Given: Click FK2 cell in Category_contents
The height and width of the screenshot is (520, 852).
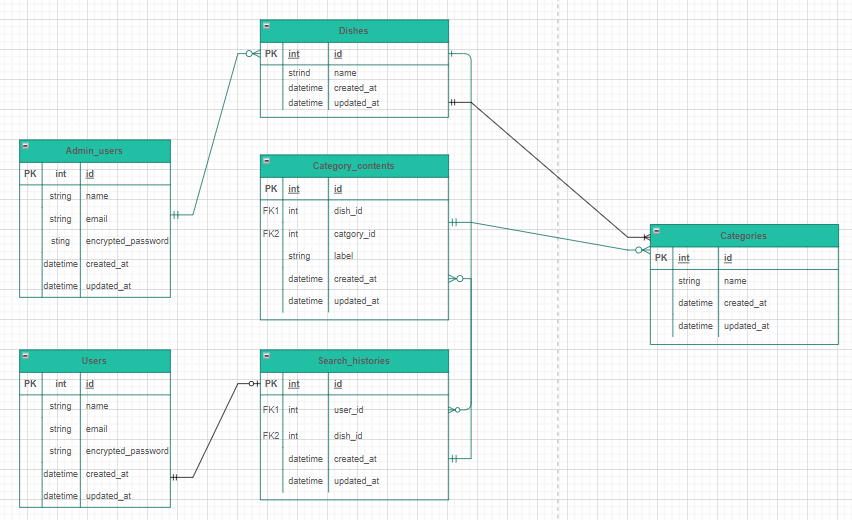Looking at the screenshot, I should point(271,234).
